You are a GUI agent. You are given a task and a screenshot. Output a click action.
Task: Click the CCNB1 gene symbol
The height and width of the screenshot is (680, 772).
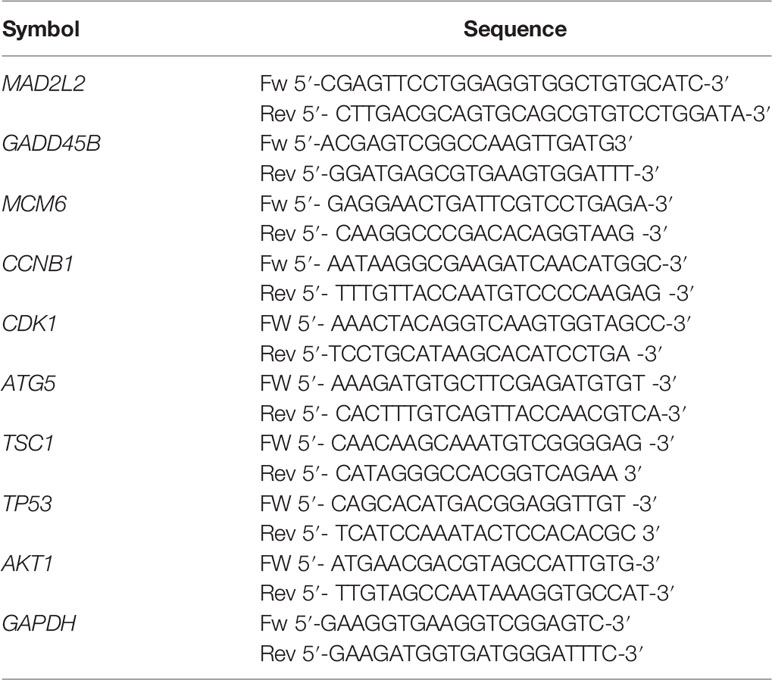(38, 264)
